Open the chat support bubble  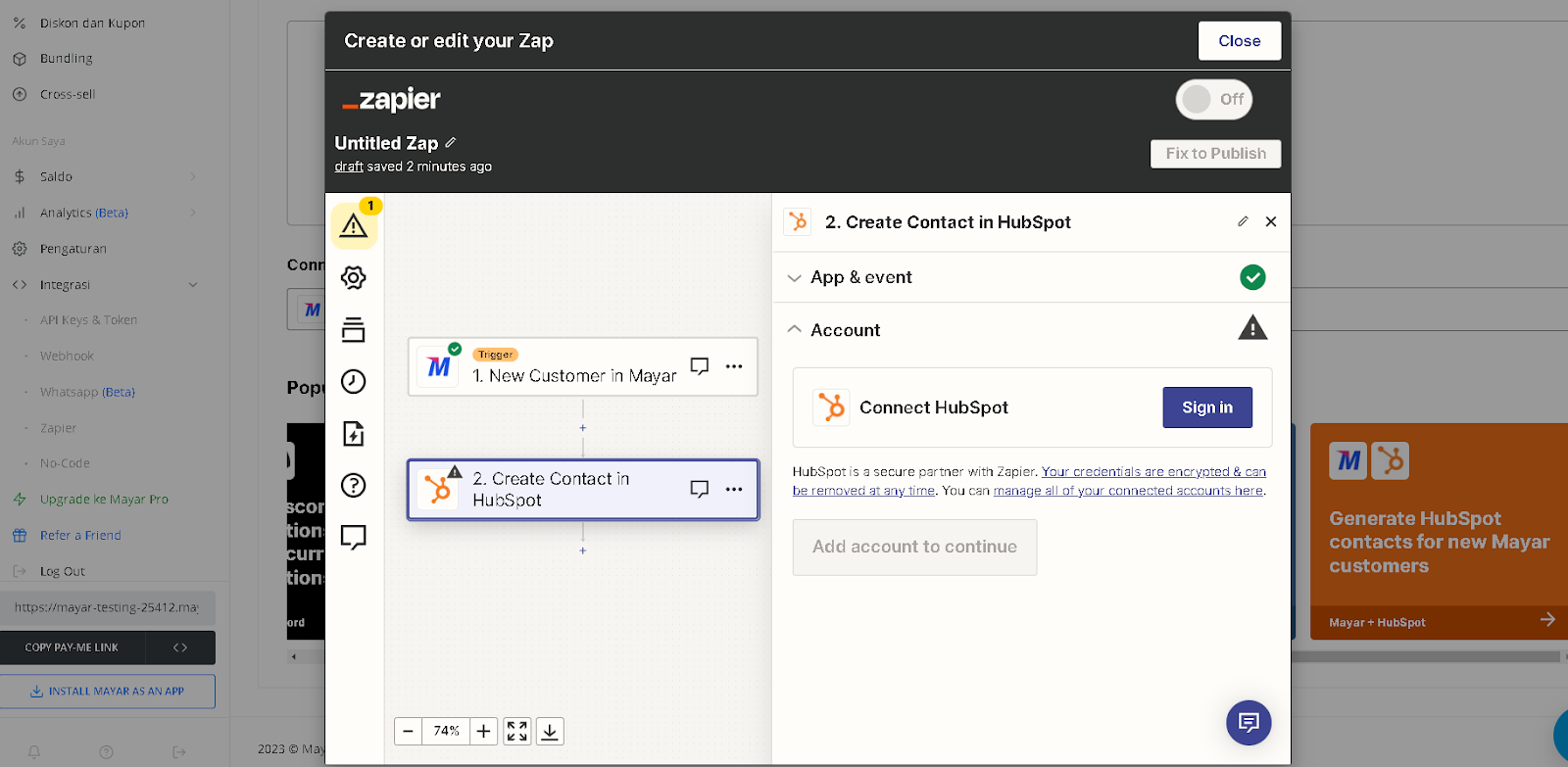click(1249, 723)
